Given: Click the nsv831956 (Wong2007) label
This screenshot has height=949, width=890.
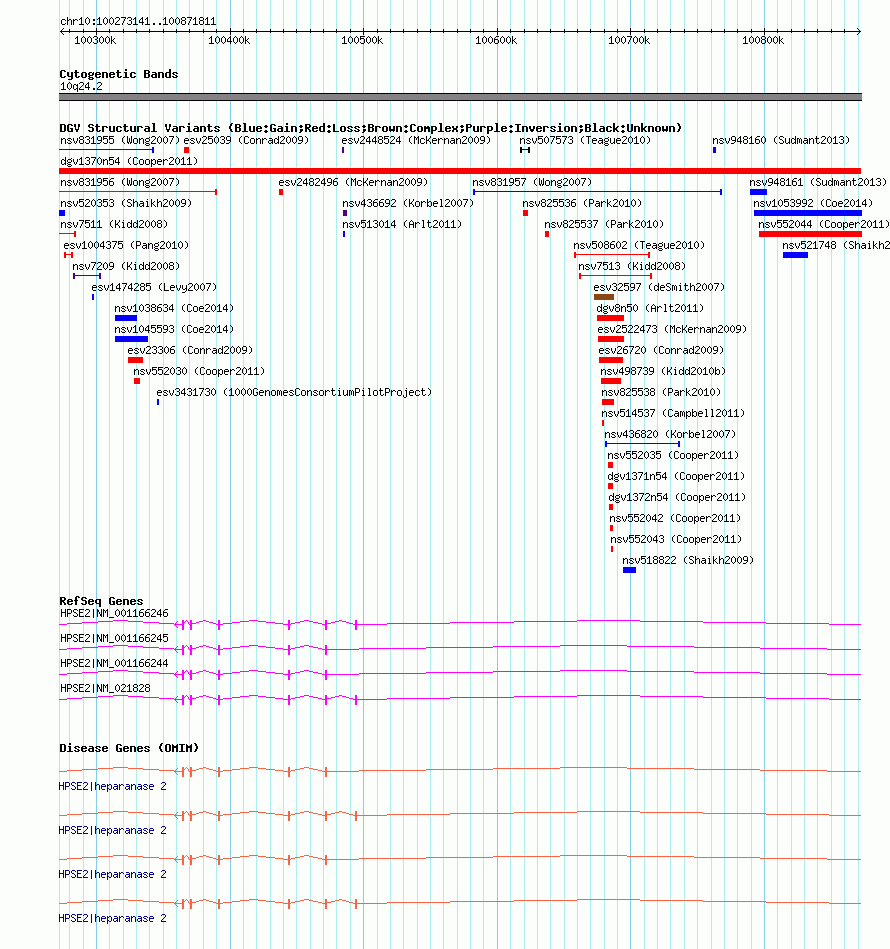Looking at the screenshot, I should tap(120, 182).
